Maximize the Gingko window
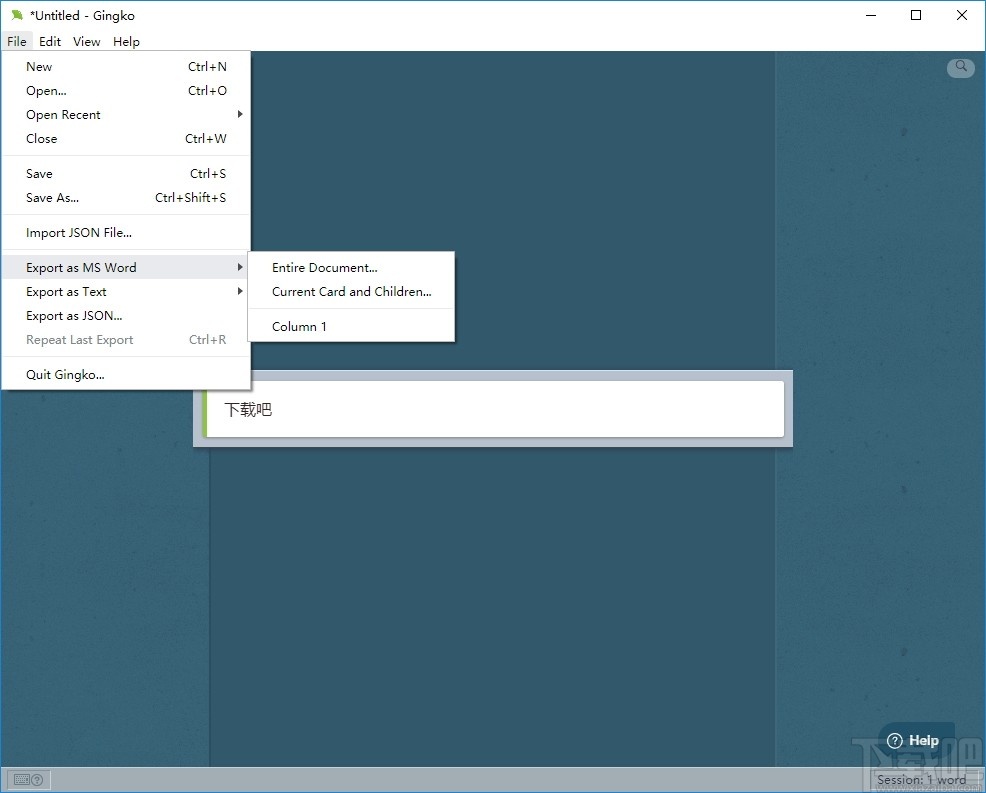 coord(916,15)
